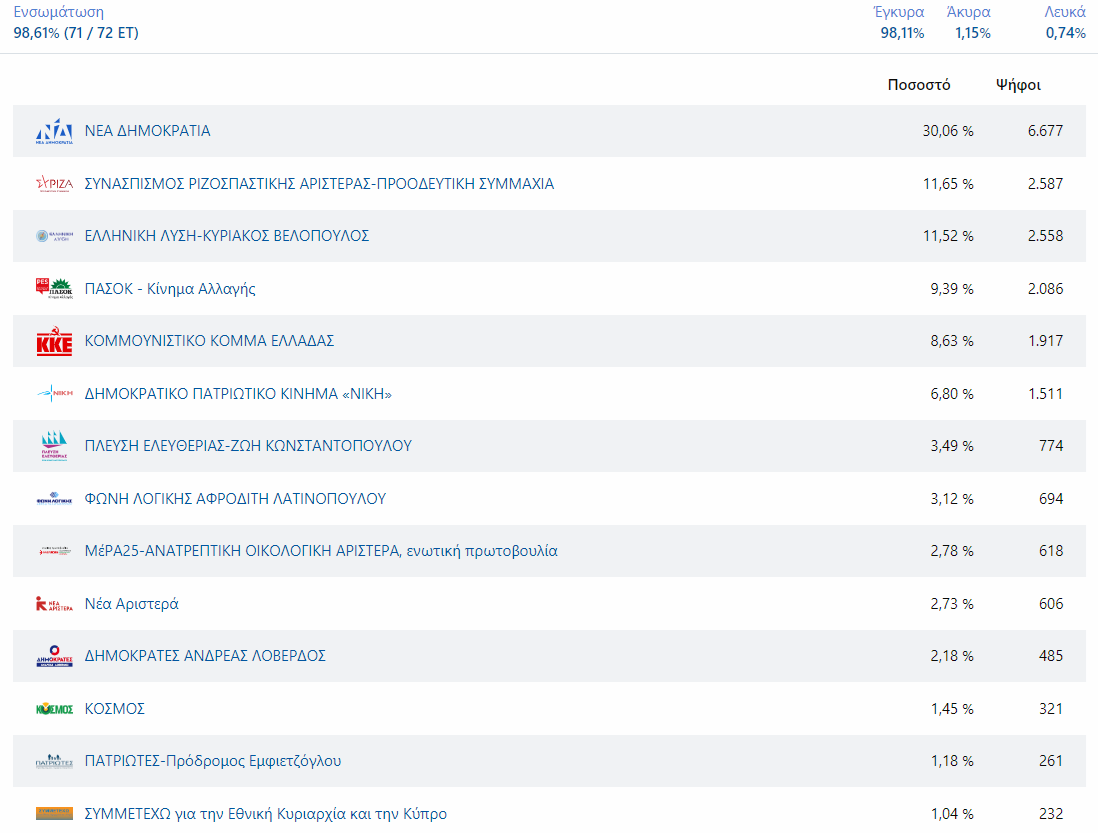Select the ΚΟΣΜΟΣ party name

coord(115,708)
